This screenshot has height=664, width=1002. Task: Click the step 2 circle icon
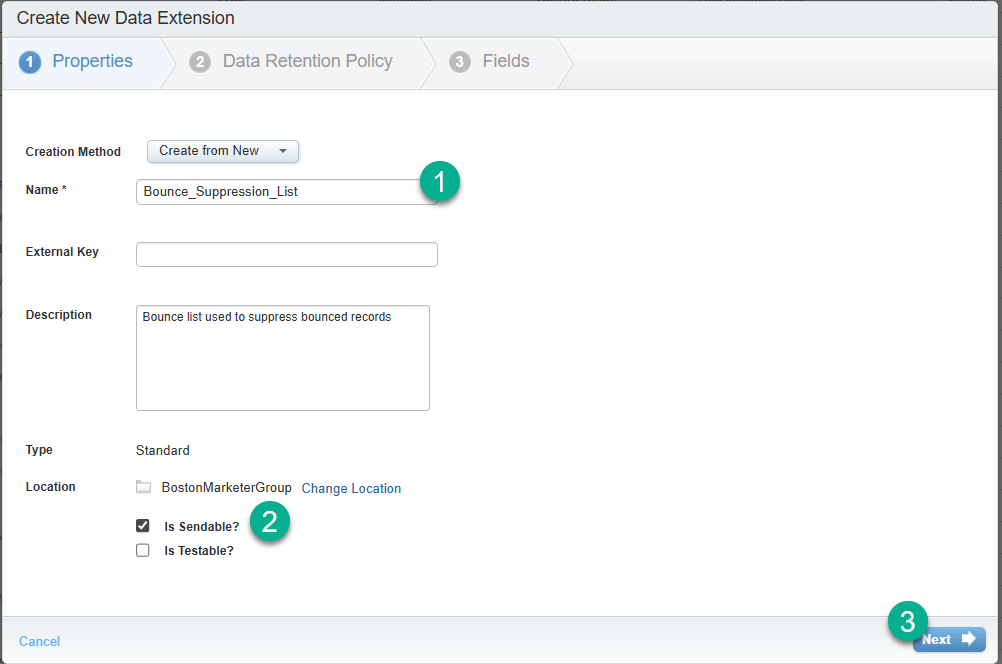click(200, 62)
